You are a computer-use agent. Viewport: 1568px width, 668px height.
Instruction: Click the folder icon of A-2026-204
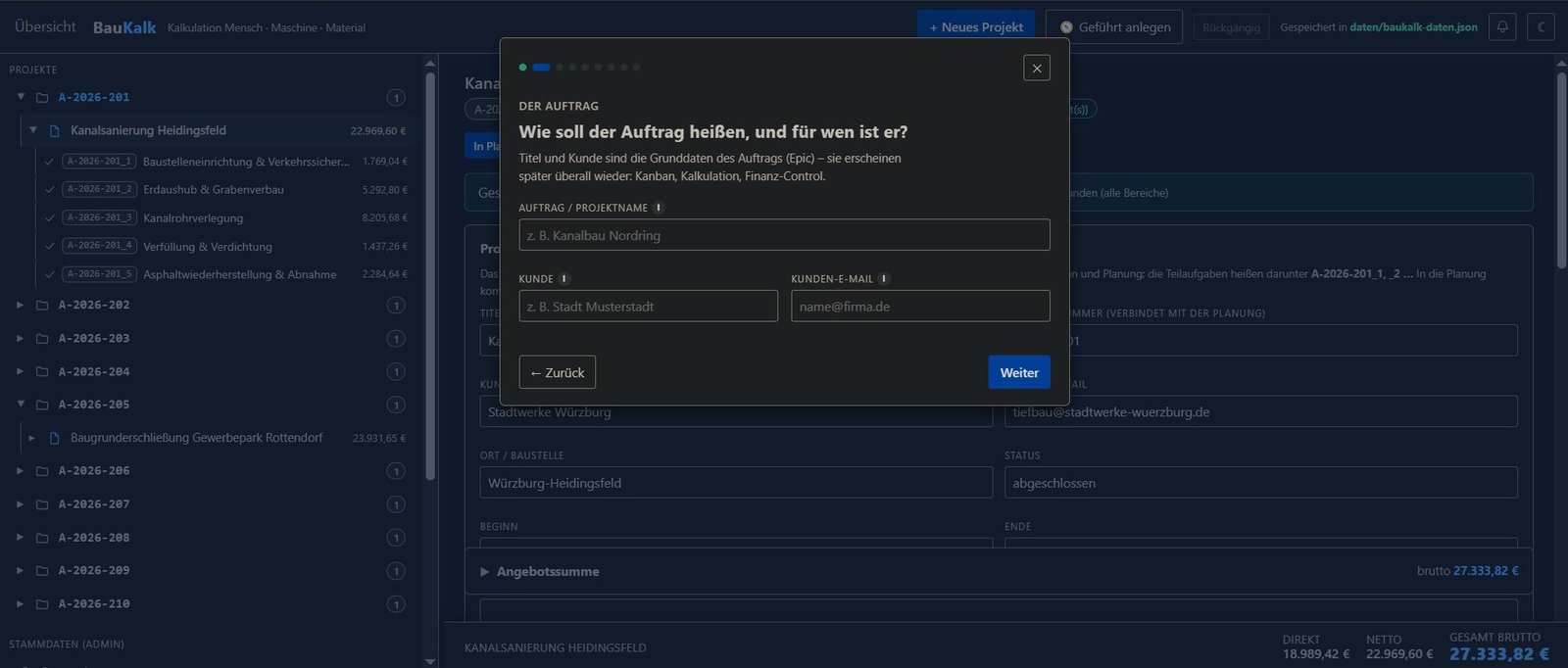pos(42,371)
